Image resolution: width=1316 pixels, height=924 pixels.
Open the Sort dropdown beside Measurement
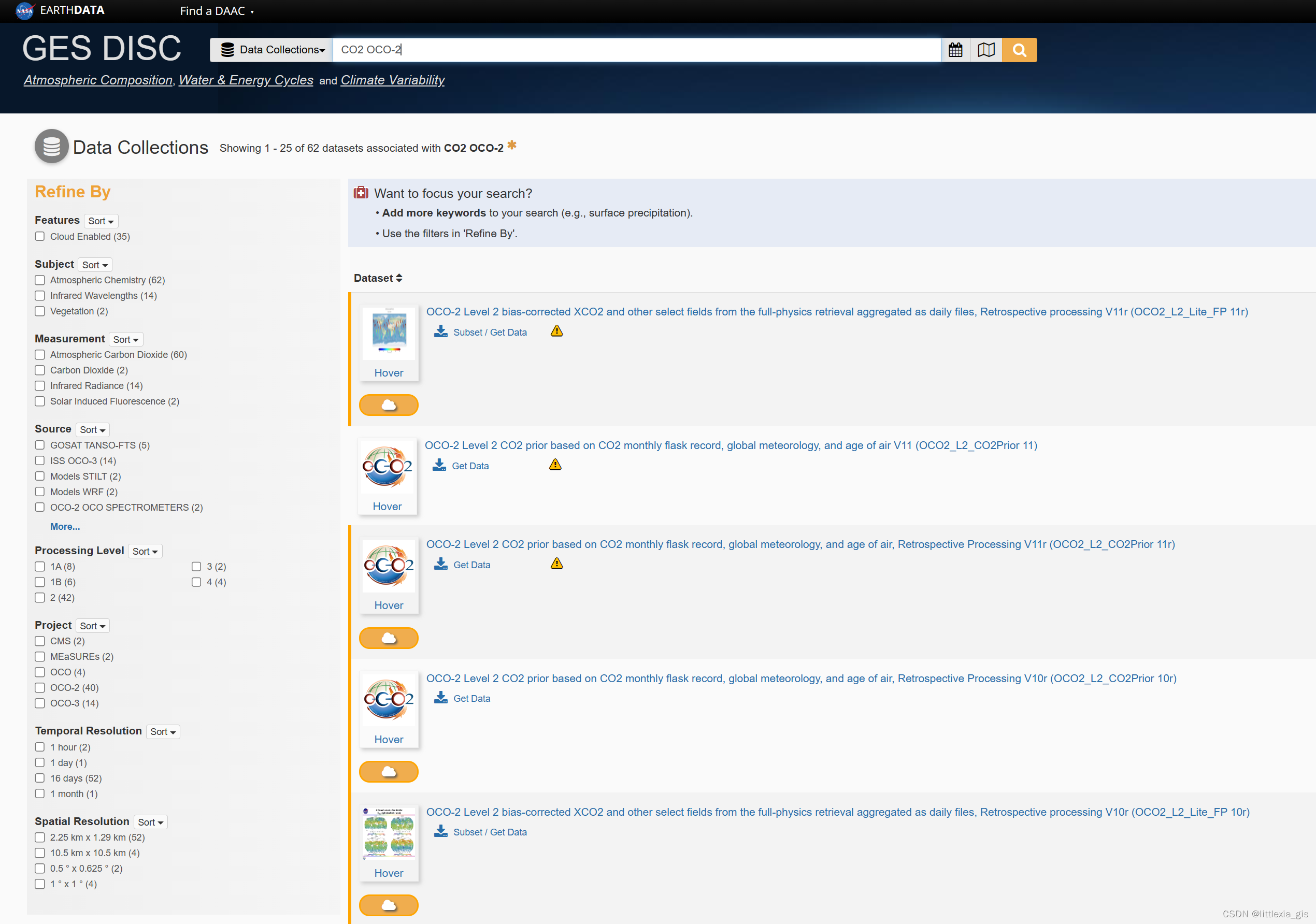click(x=125, y=339)
